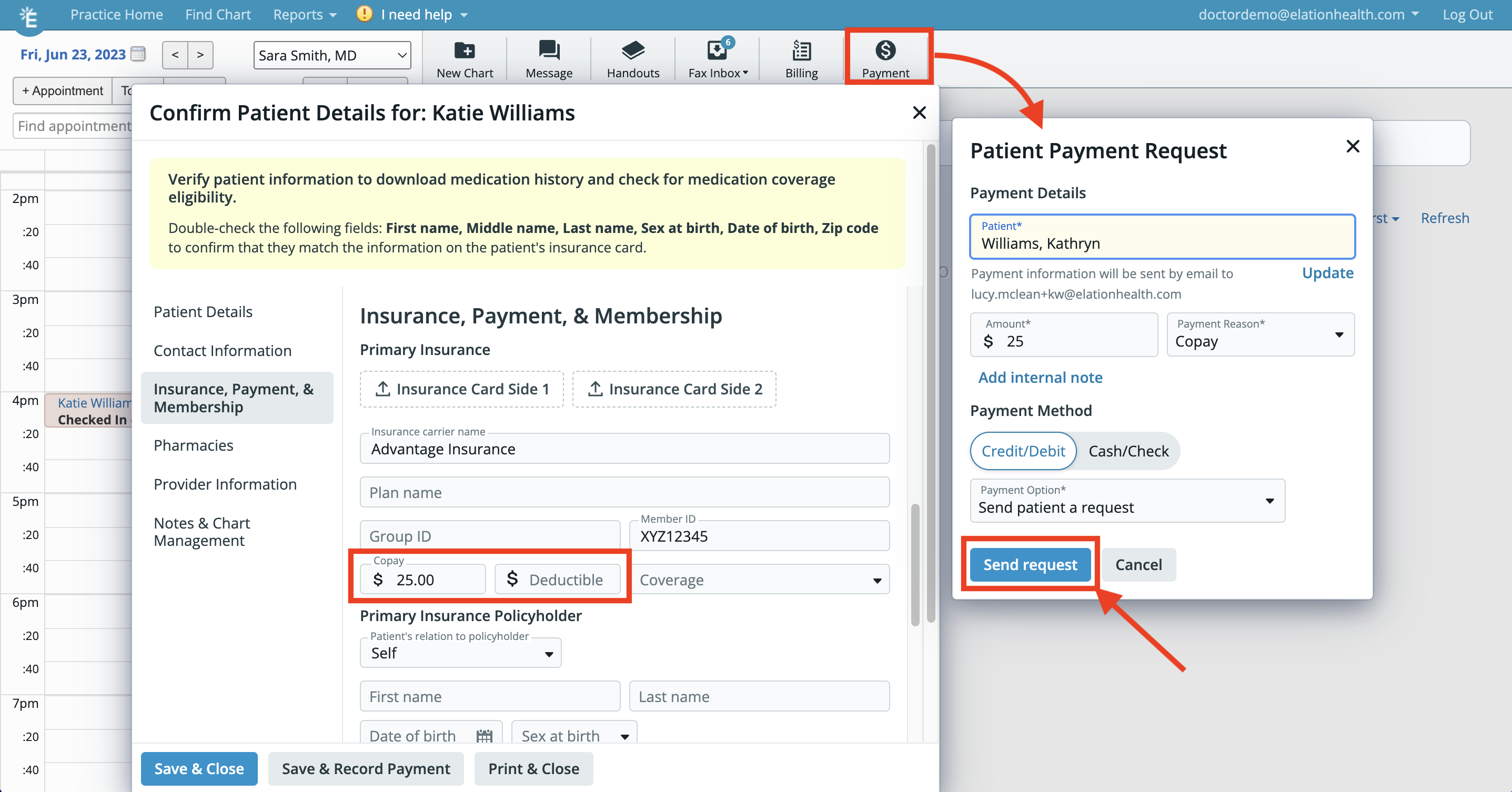Expand the Coverage dropdown
Screen dimensions: 1512x792
click(760, 580)
